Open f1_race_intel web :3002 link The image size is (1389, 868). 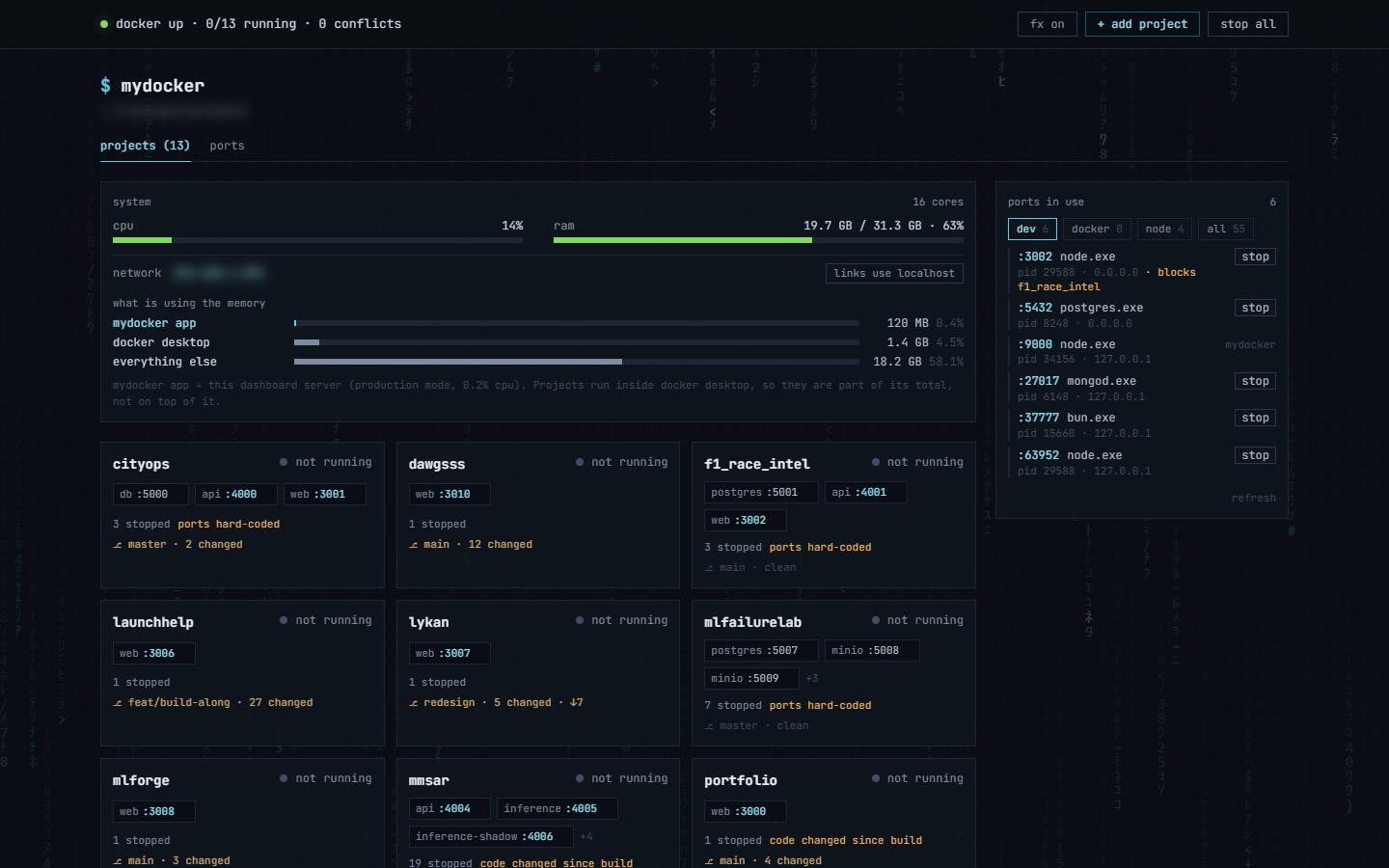tap(746, 520)
